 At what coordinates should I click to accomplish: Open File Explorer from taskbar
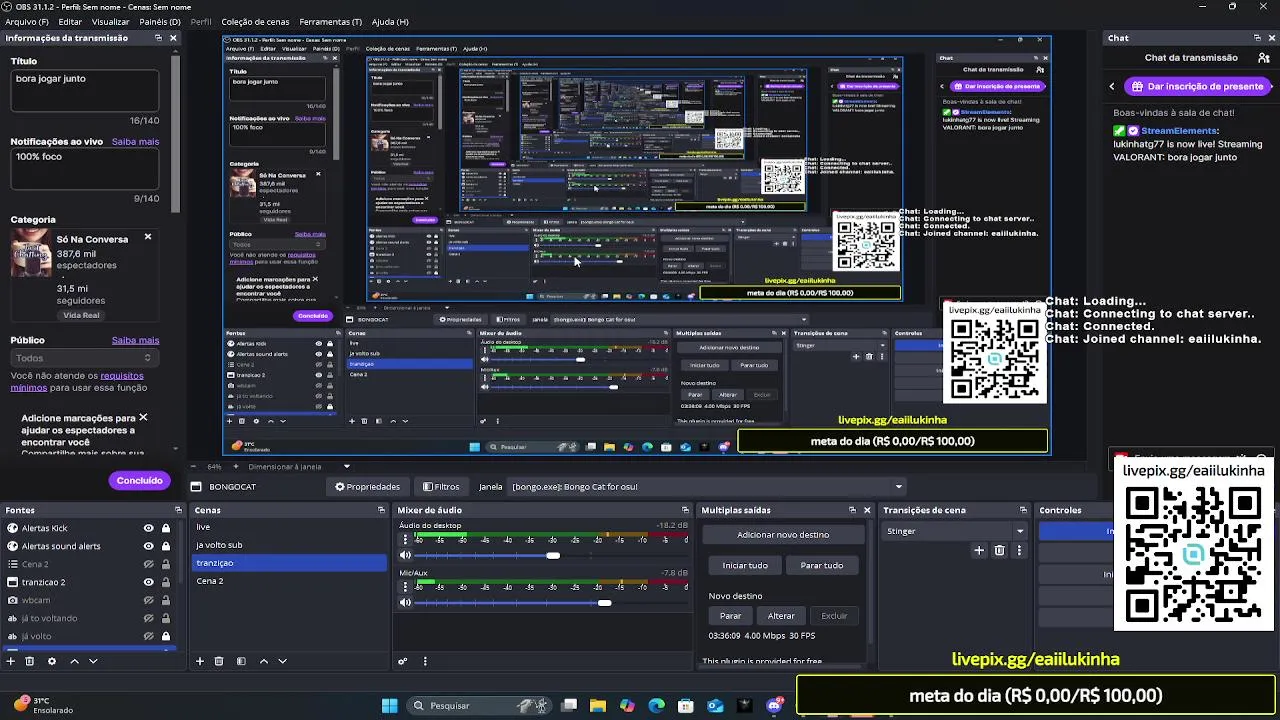598,706
